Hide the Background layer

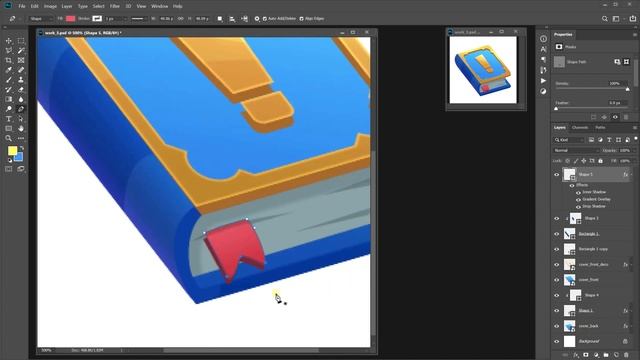[x=556, y=342]
